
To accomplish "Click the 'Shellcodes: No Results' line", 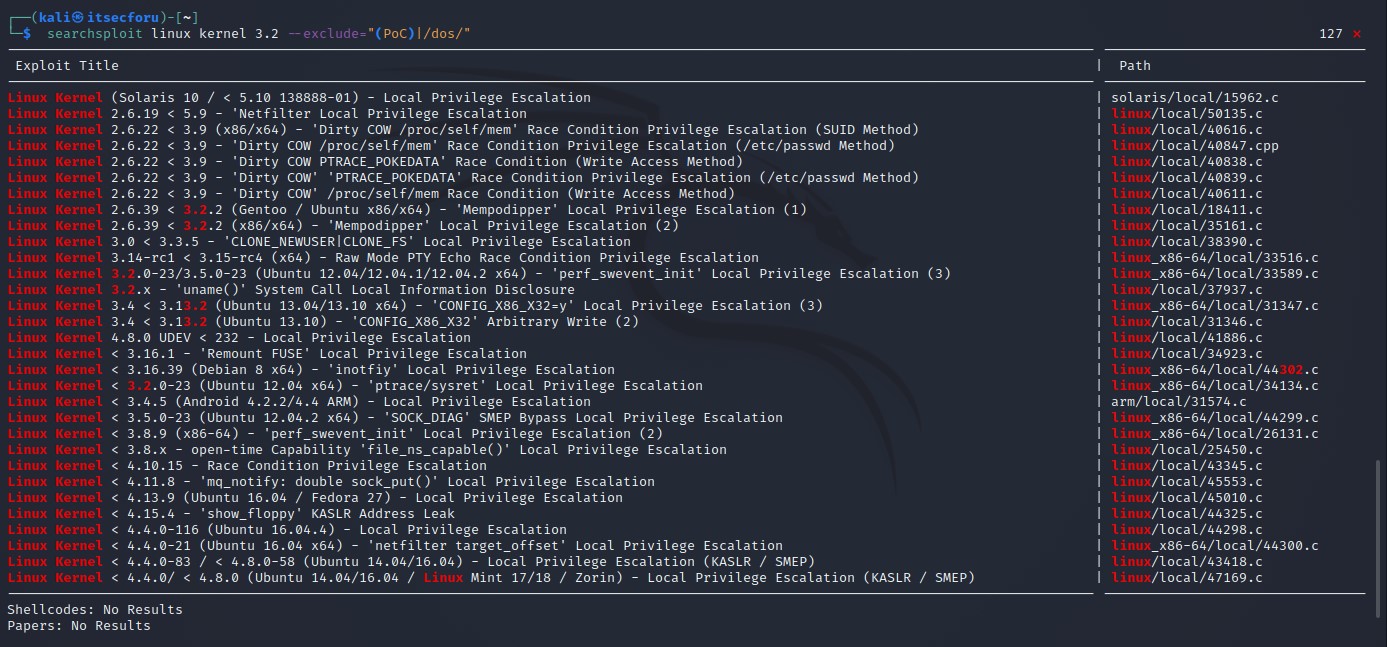I will click(95, 609).
